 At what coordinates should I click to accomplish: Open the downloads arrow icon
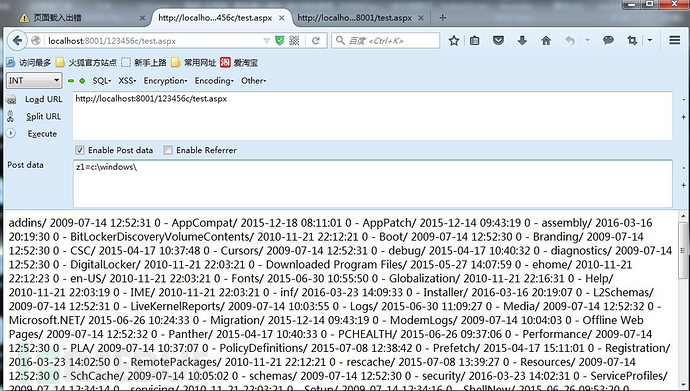point(522,40)
